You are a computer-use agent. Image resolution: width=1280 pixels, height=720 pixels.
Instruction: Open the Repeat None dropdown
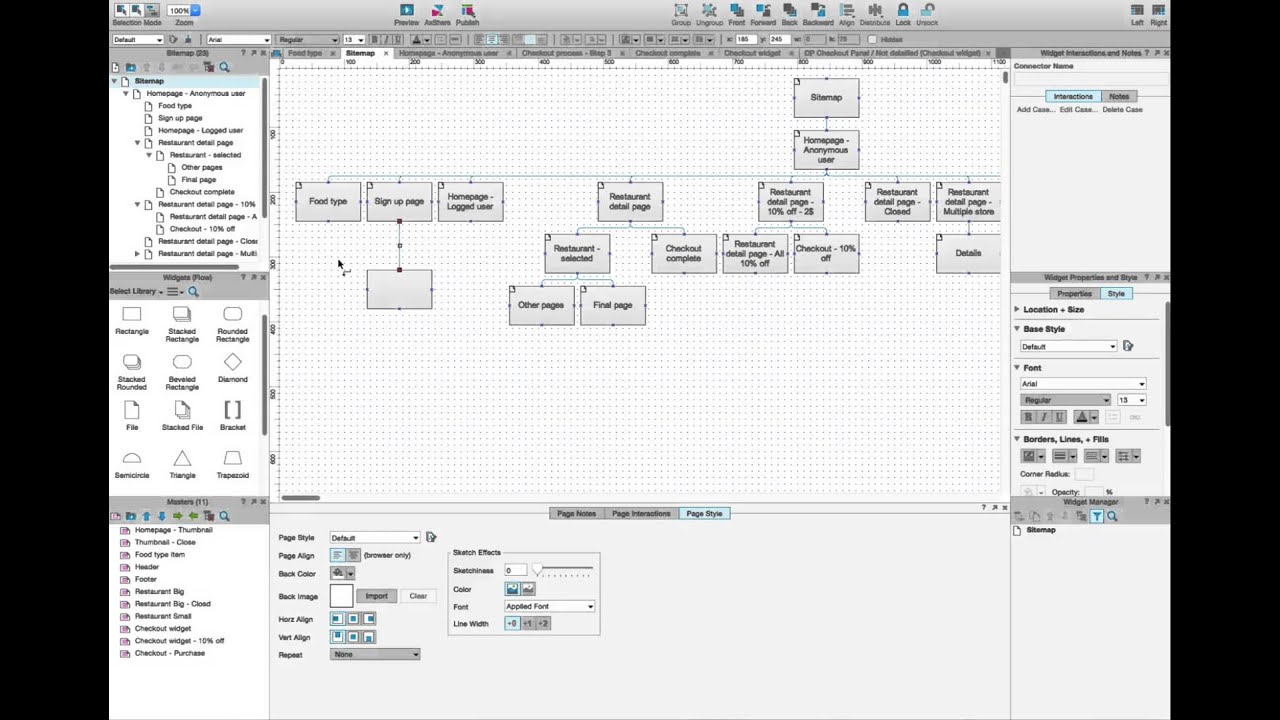(375, 654)
